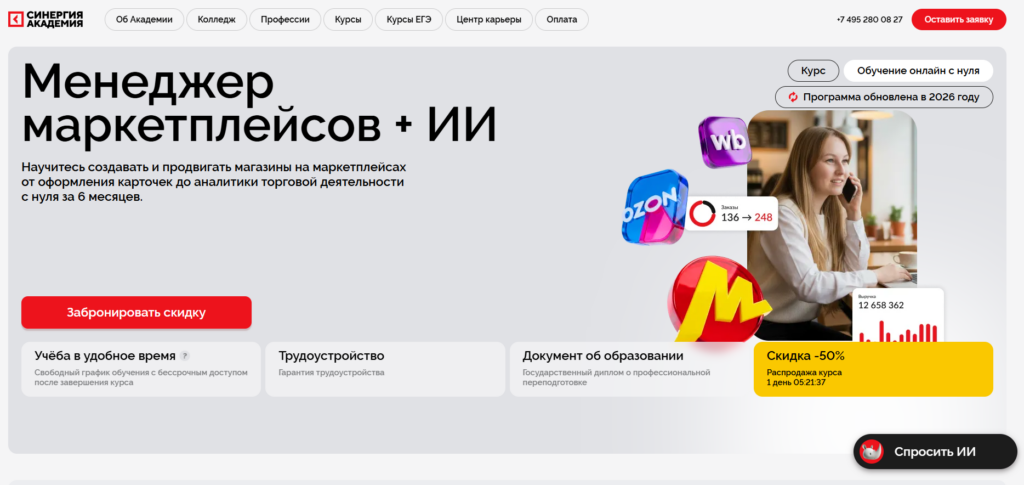Click the revenue chart 12 658 362 widget
Image resolution: width=1024 pixels, height=485 pixels.
pyautogui.click(x=898, y=315)
